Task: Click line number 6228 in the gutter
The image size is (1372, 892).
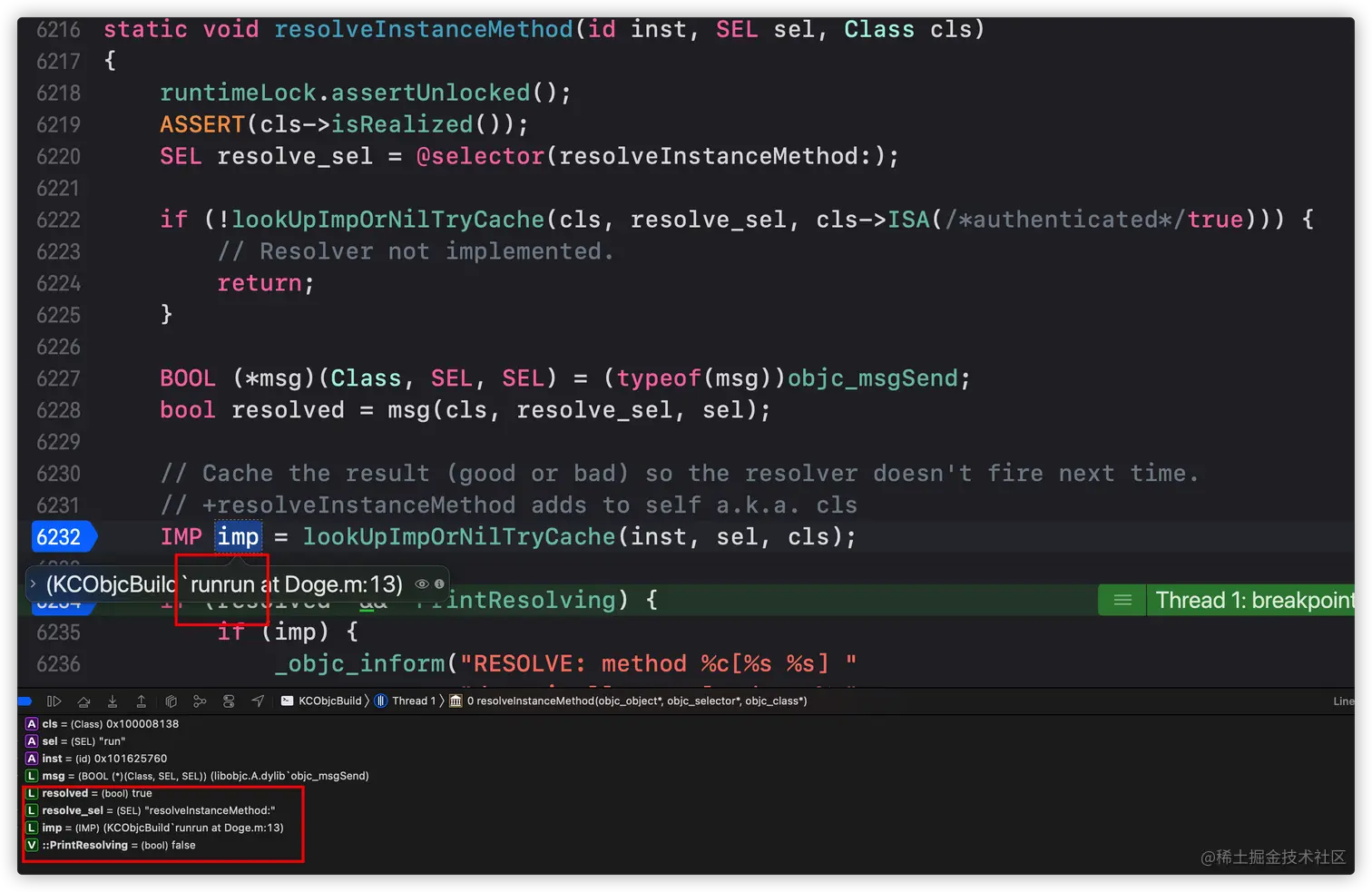Action: pos(58,410)
